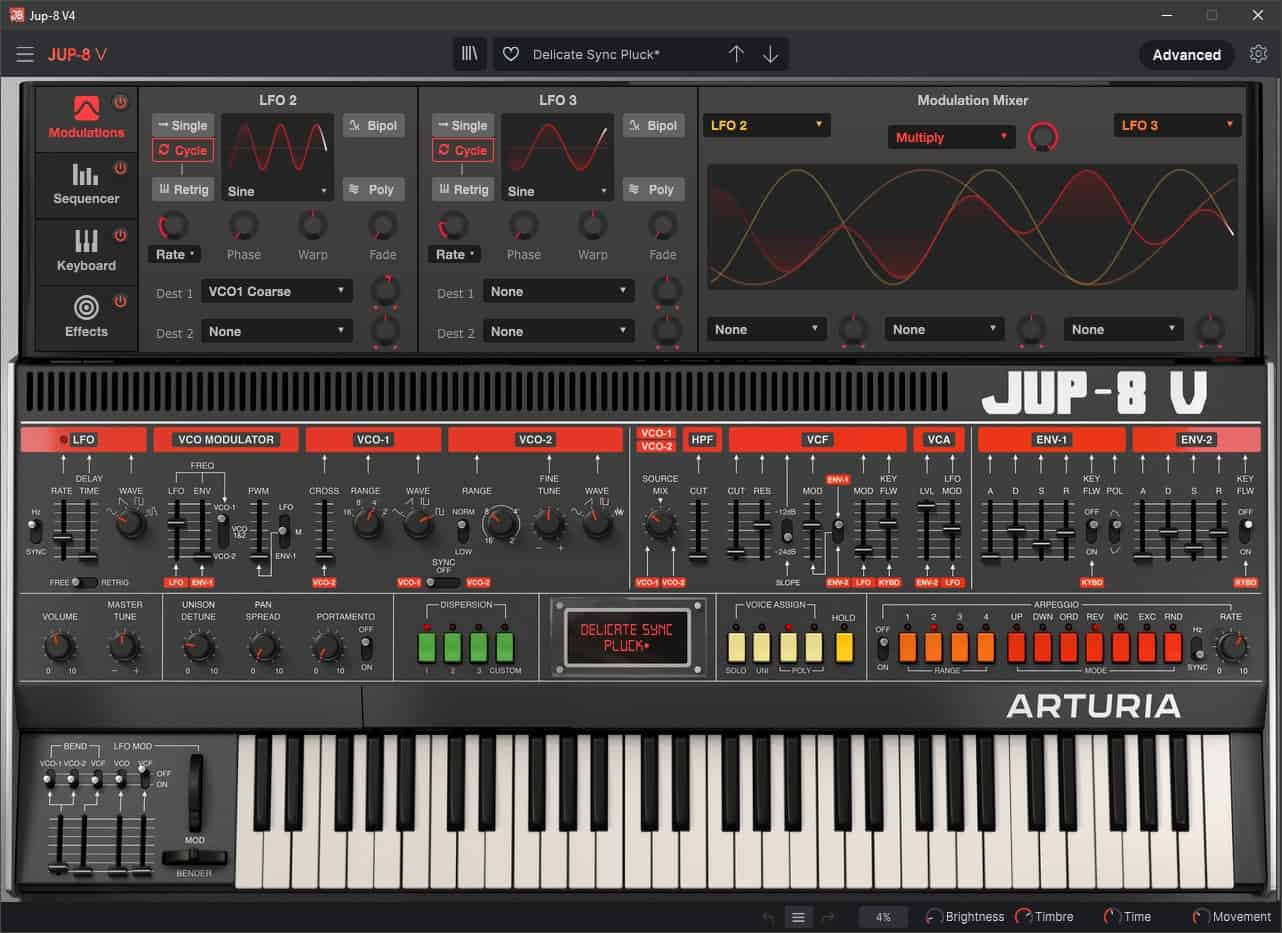Open the settings gear
The height and width of the screenshot is (933, 1282).
1257,54
